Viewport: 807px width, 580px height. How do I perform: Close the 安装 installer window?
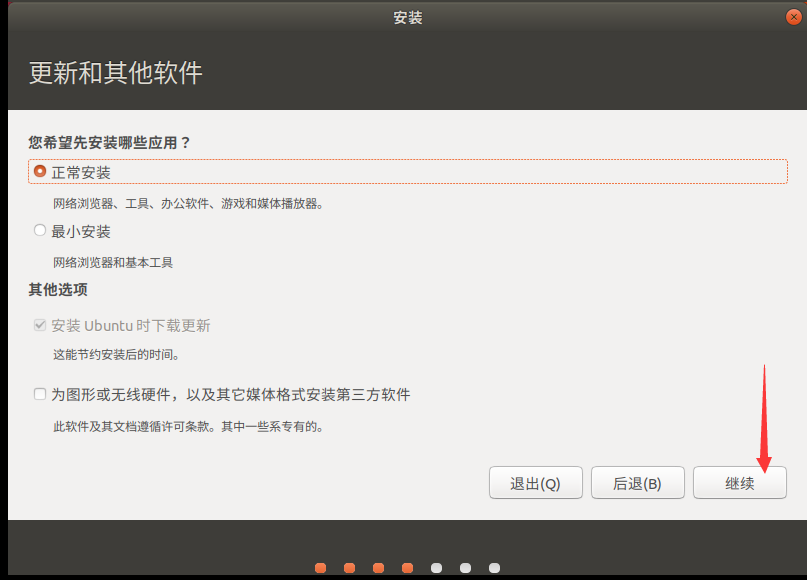coord(794,17)
